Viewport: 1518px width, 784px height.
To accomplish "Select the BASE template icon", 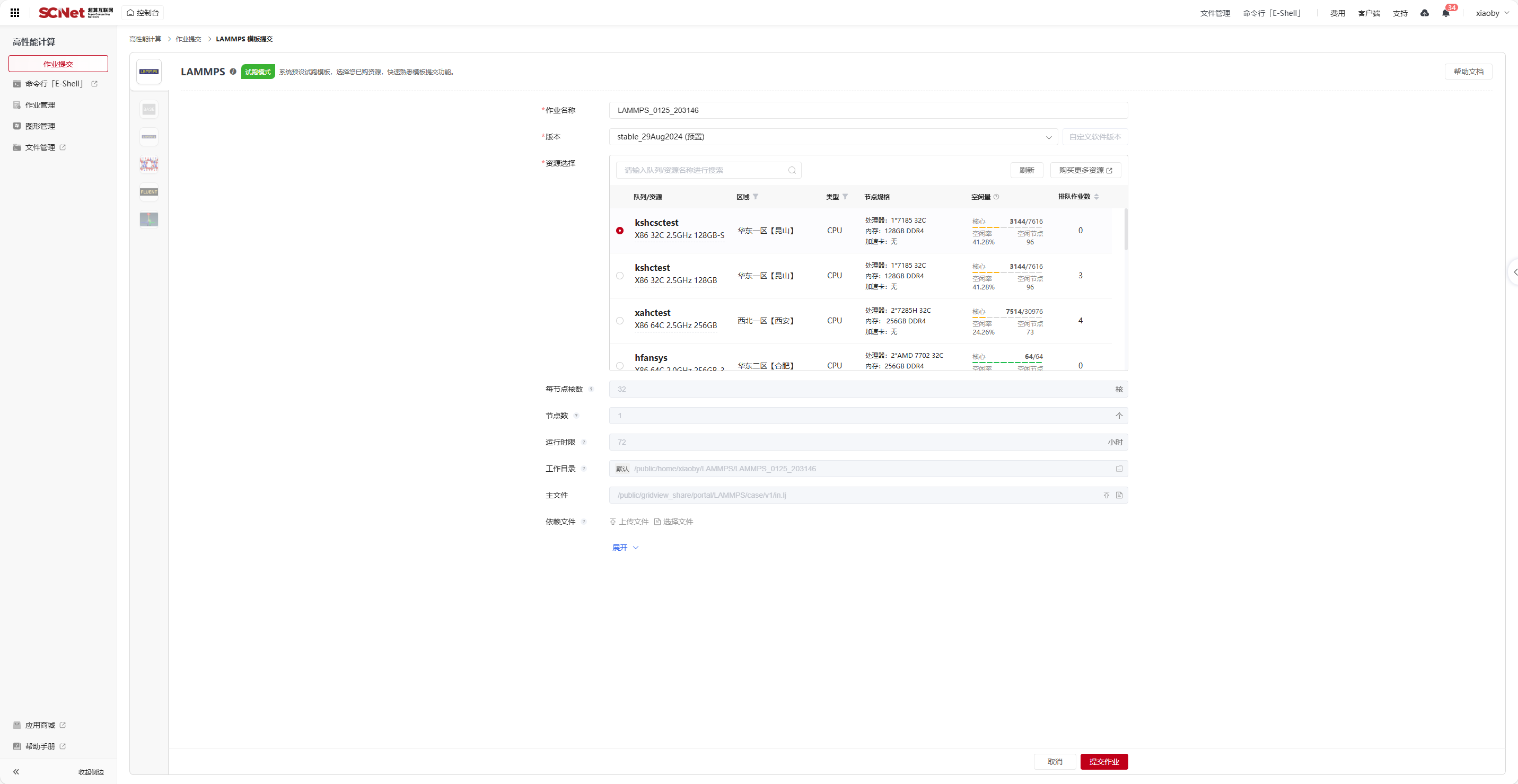I will [149, 109].
